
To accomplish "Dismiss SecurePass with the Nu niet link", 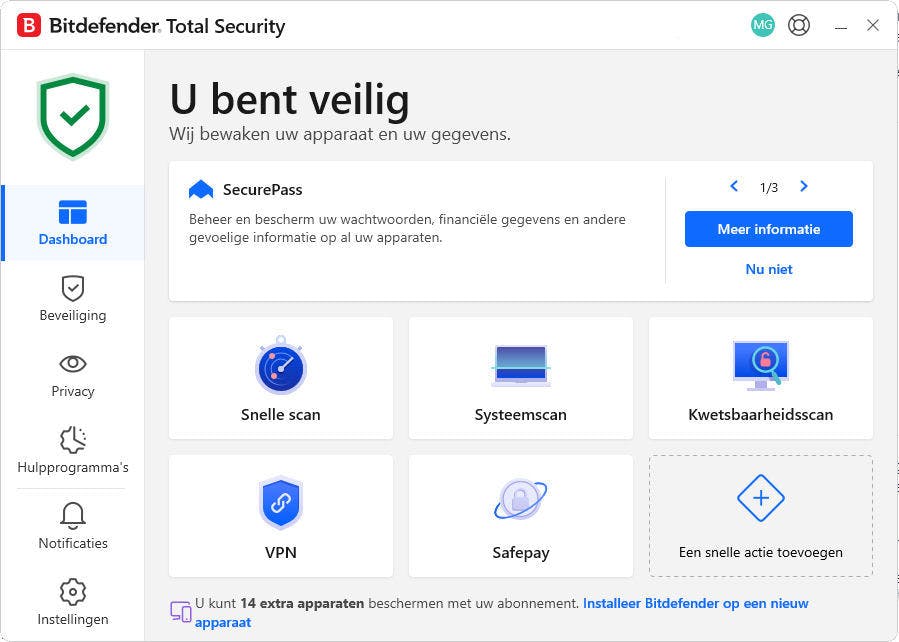I will (x=768, y=269).
